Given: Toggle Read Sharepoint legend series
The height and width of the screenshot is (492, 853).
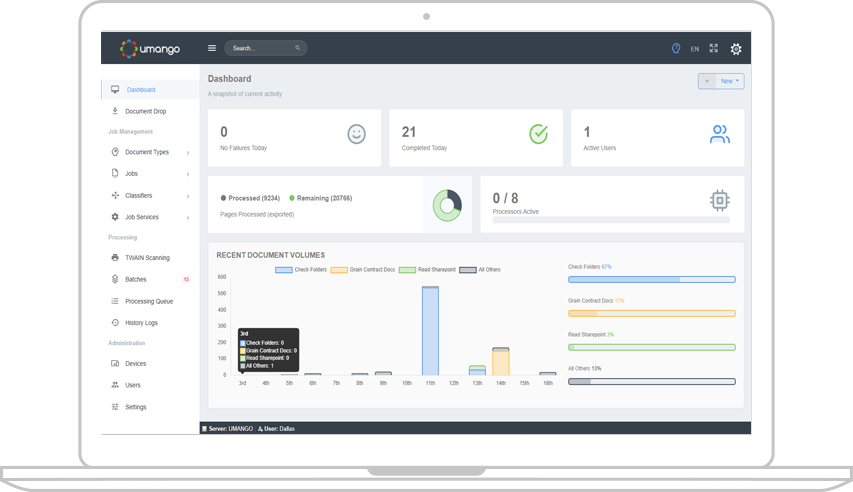Looking at the screenshot, I should point(430,269).
